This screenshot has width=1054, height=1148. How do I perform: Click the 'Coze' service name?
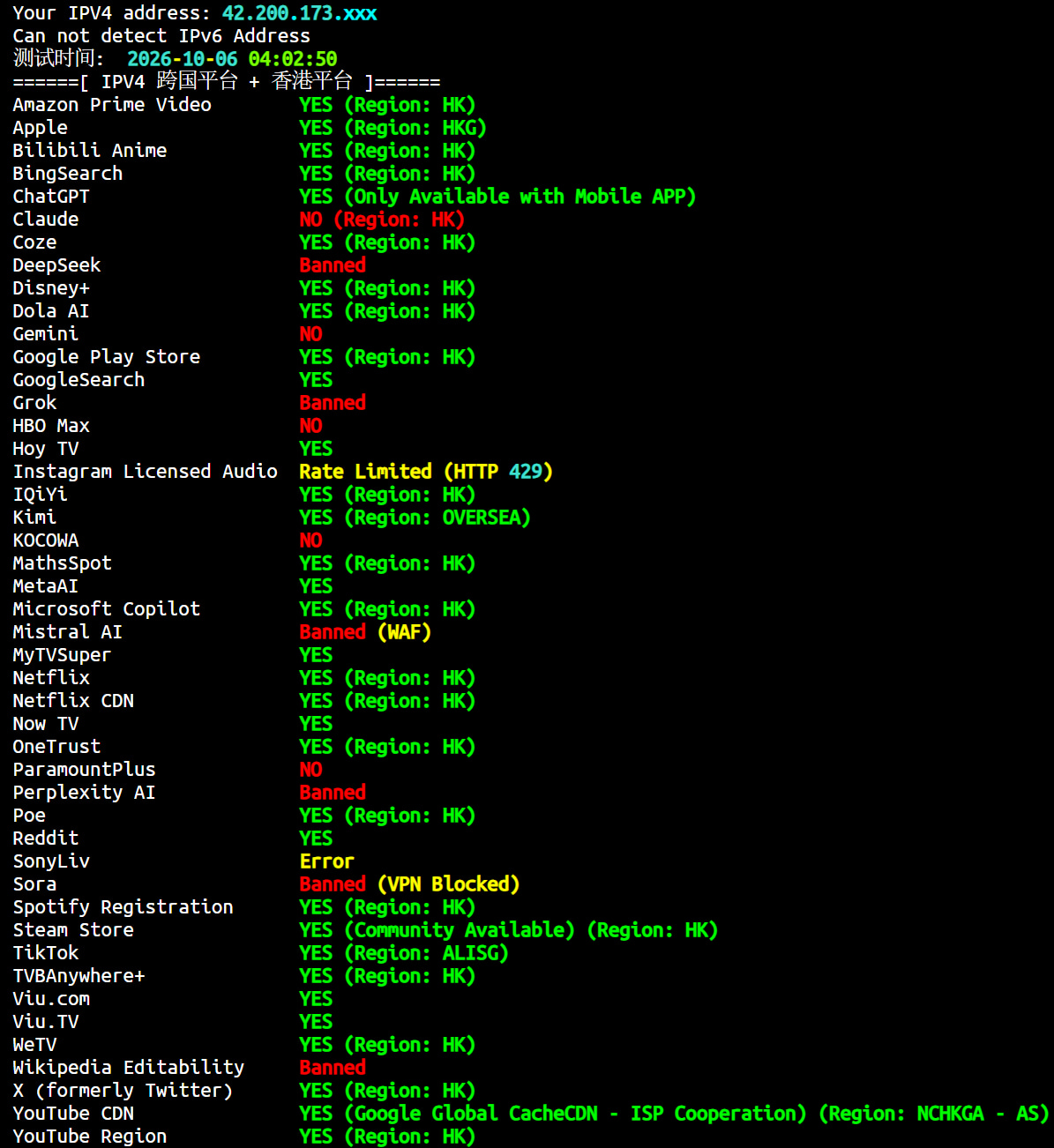click(x=34, y=242)
